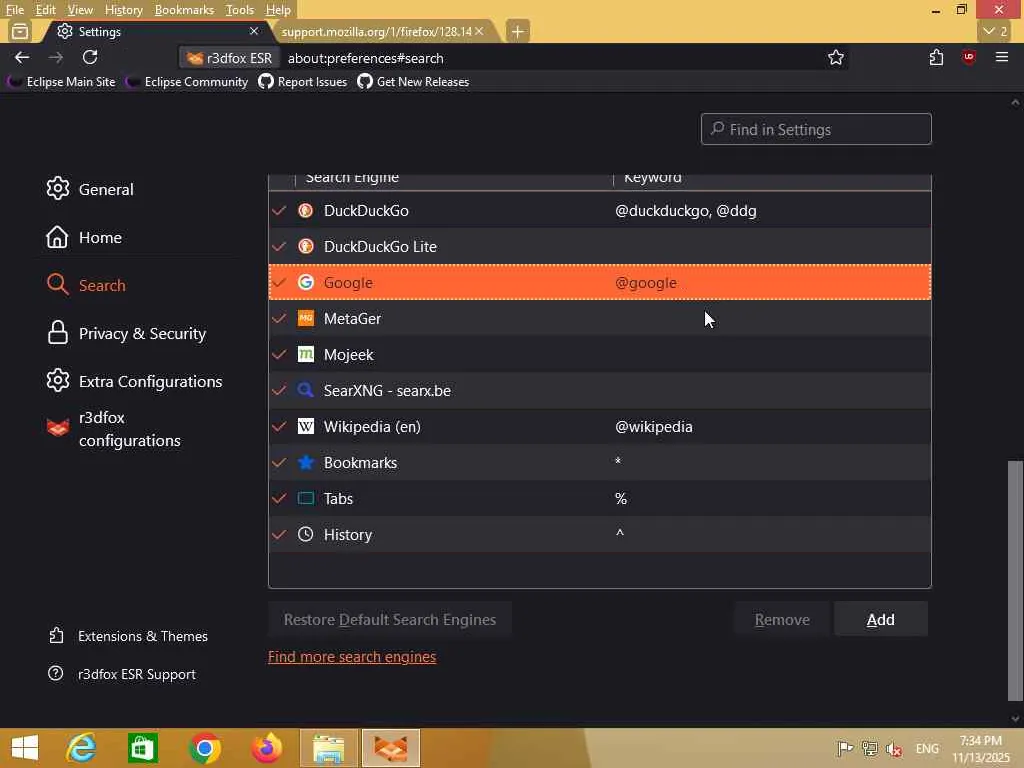Click Restore Default Search Engines button
The width and height of the screenshot is (1024, 768).
[x=390, y=619]
